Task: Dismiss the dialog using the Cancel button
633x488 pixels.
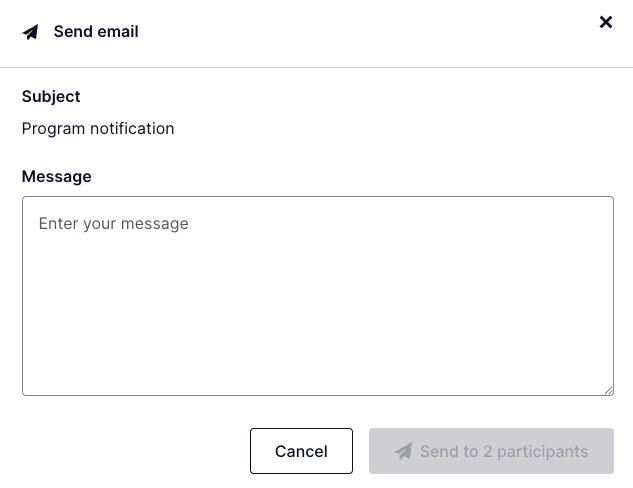Action: click(x=301, y=451)
